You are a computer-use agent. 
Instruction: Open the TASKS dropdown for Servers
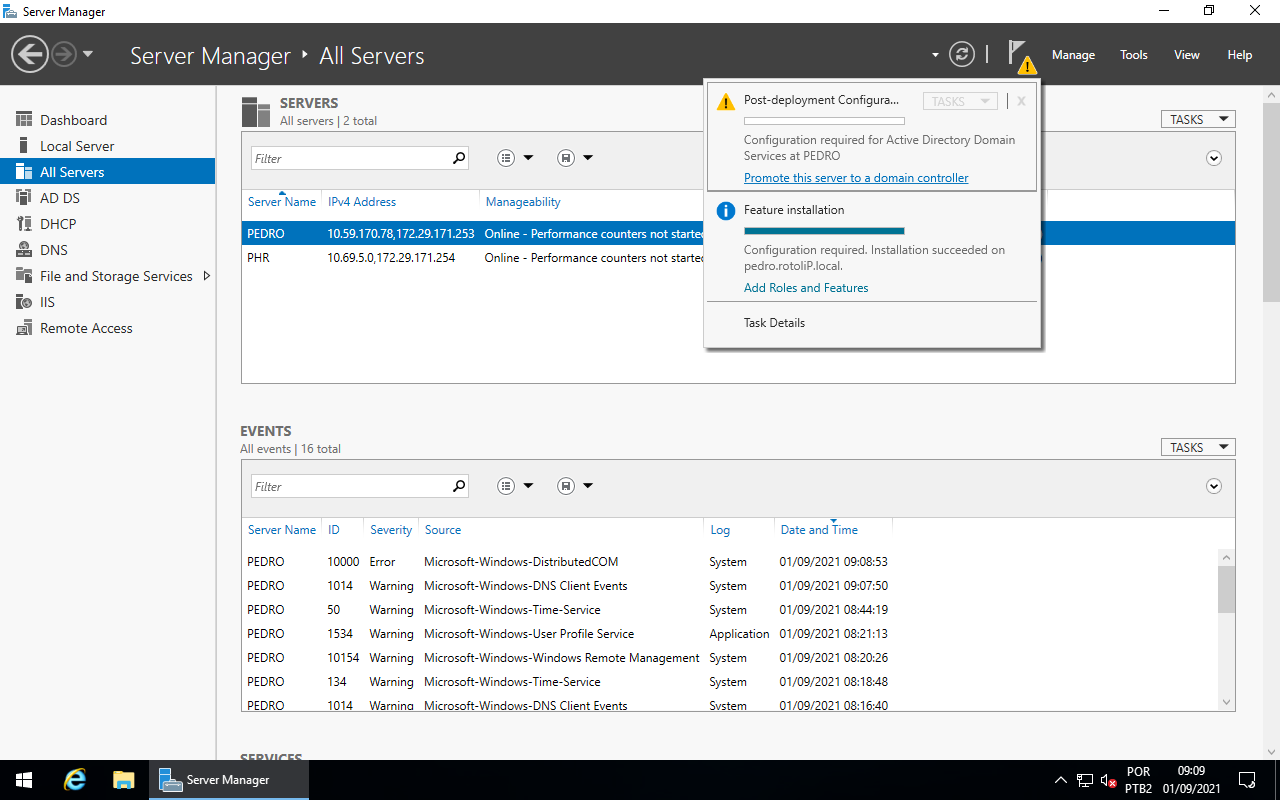pos(1197,118)
